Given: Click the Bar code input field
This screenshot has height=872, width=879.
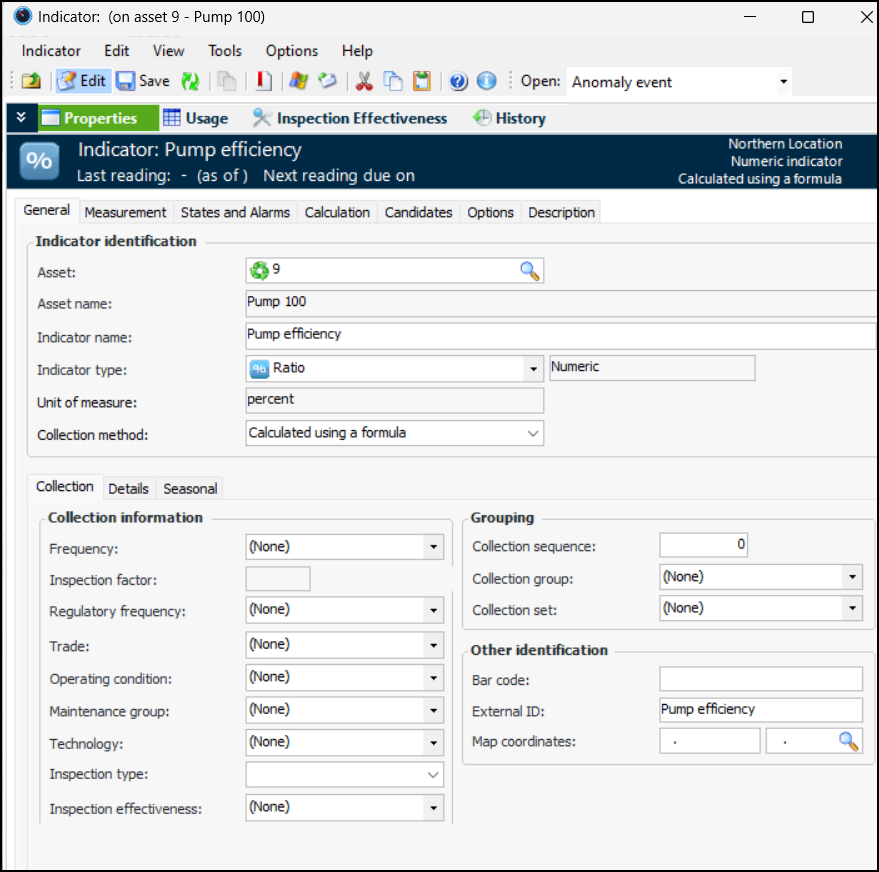Looking at the screenshot, I should coord(760,680).
